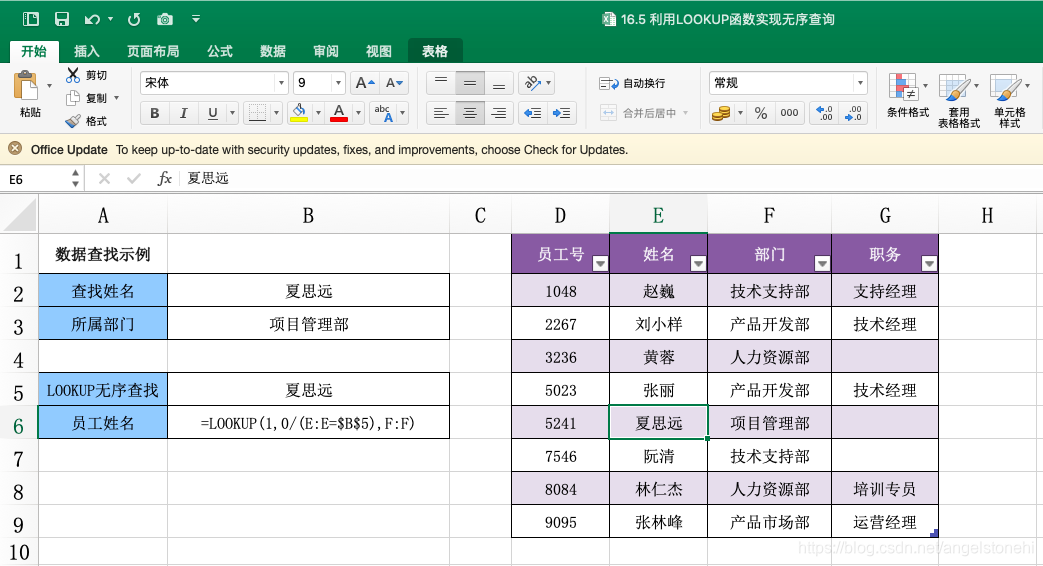Screen dimensions: 1043x566
Task: Set middle vertical alignment
Action: point(470,82)
